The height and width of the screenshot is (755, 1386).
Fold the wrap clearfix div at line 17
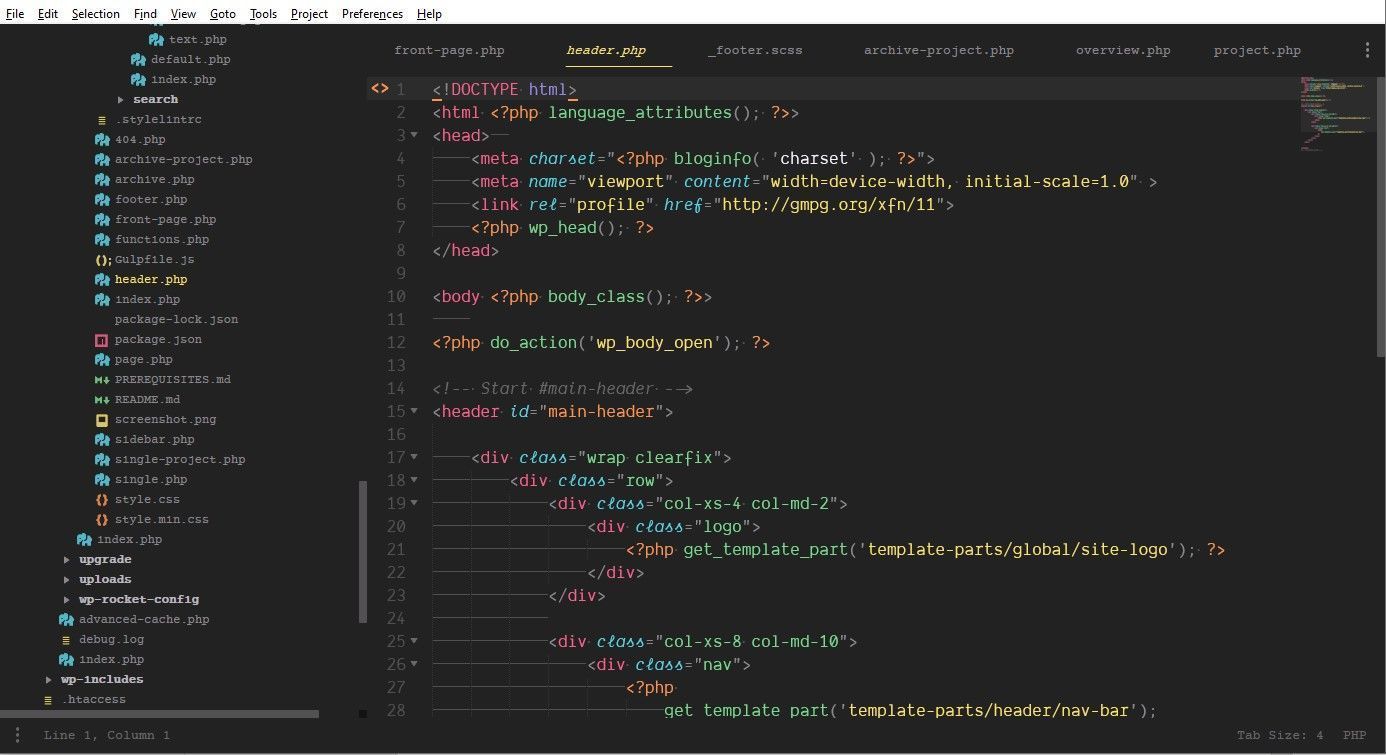click(414, 457)
